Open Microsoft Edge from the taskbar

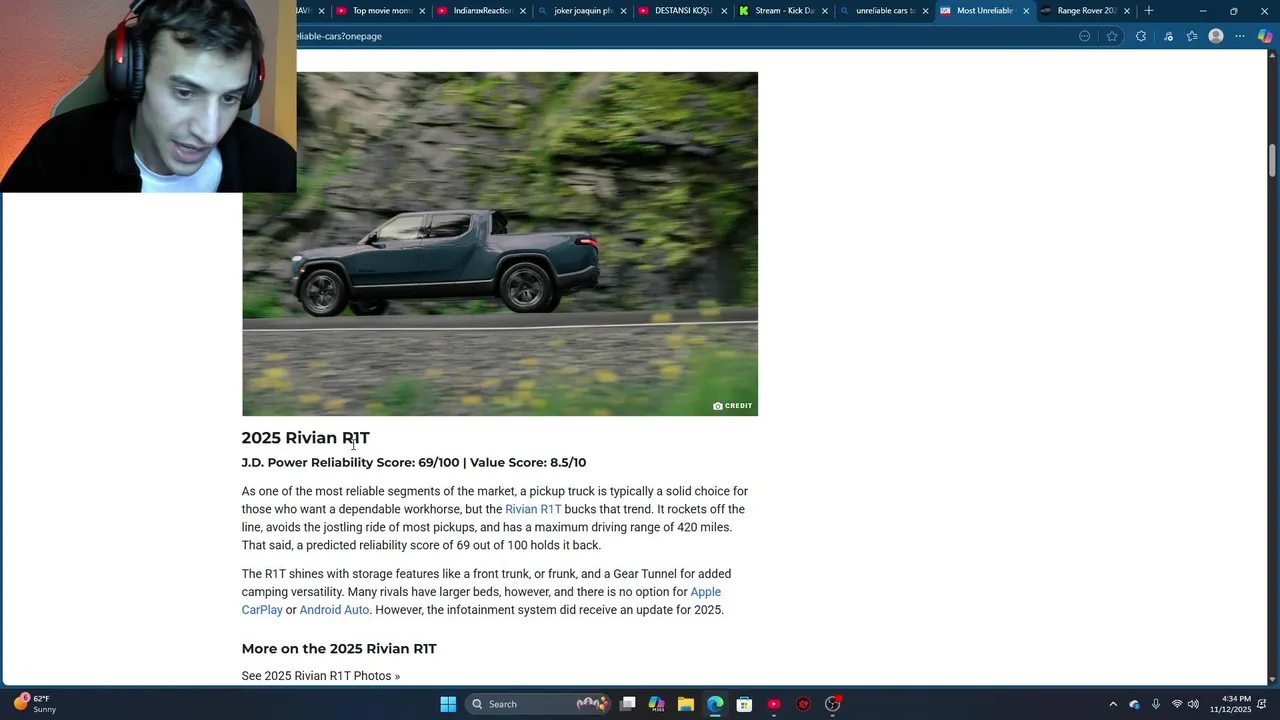pos(715,704)
